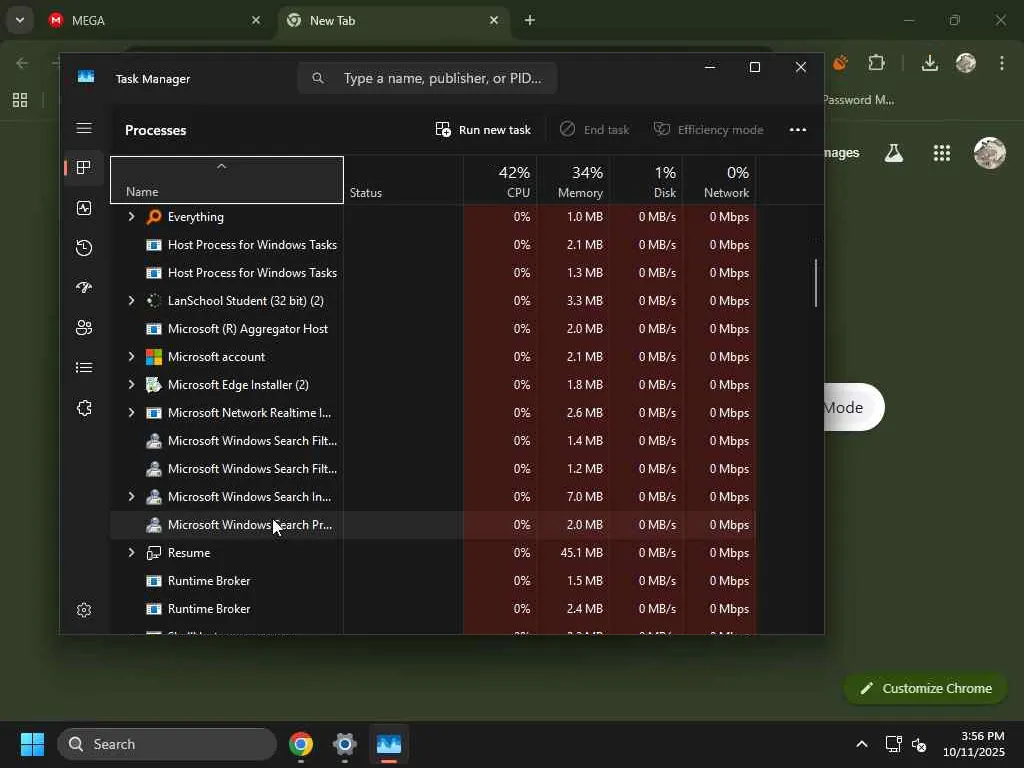This screenshot has width=1024, height=768.
Task: Click the Resume process icon
Action: point(153,552)
